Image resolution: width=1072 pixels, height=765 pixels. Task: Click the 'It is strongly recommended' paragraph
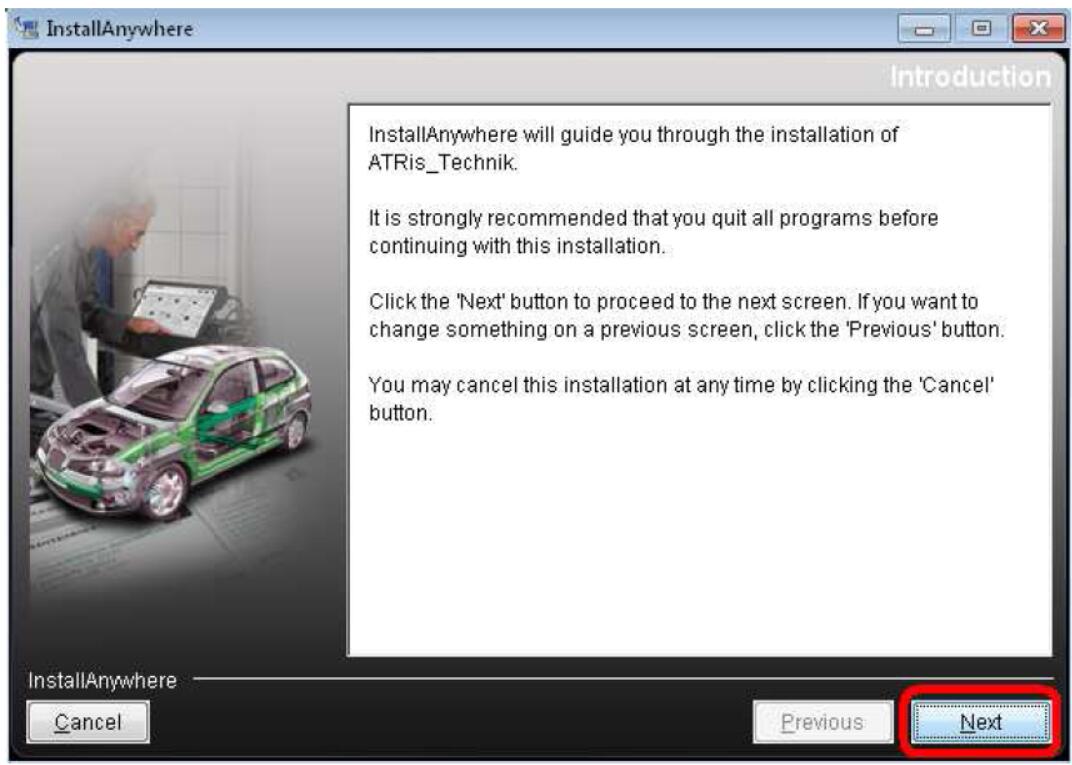click(x=653, y=232)
